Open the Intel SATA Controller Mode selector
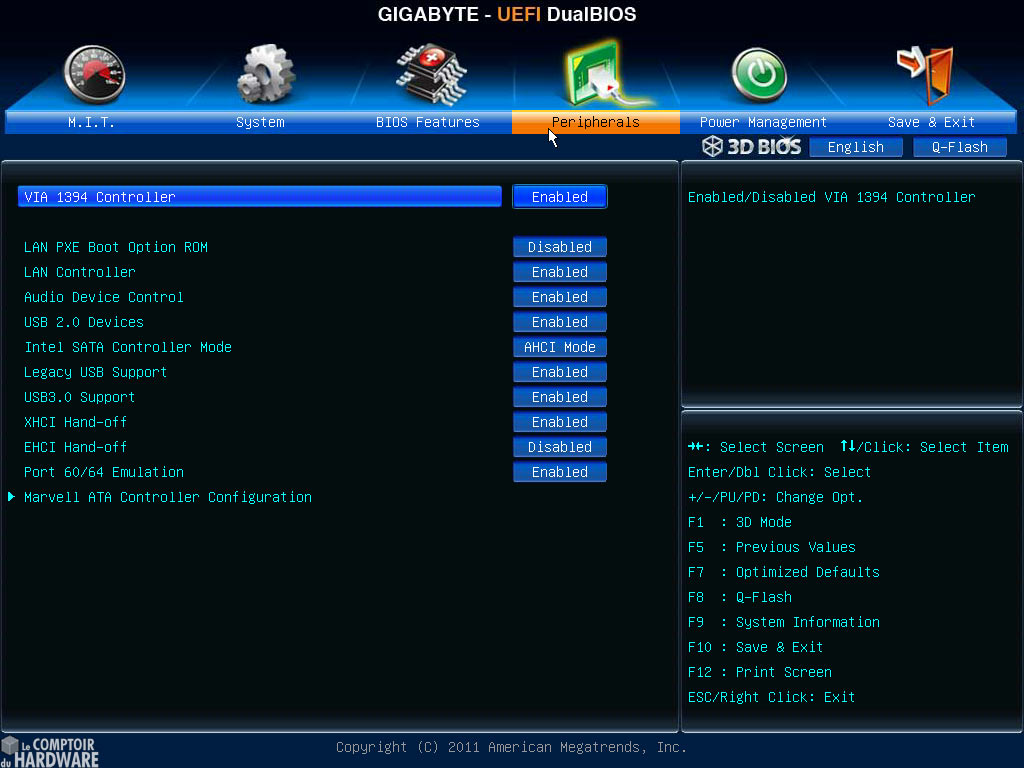 pos(559,346)
